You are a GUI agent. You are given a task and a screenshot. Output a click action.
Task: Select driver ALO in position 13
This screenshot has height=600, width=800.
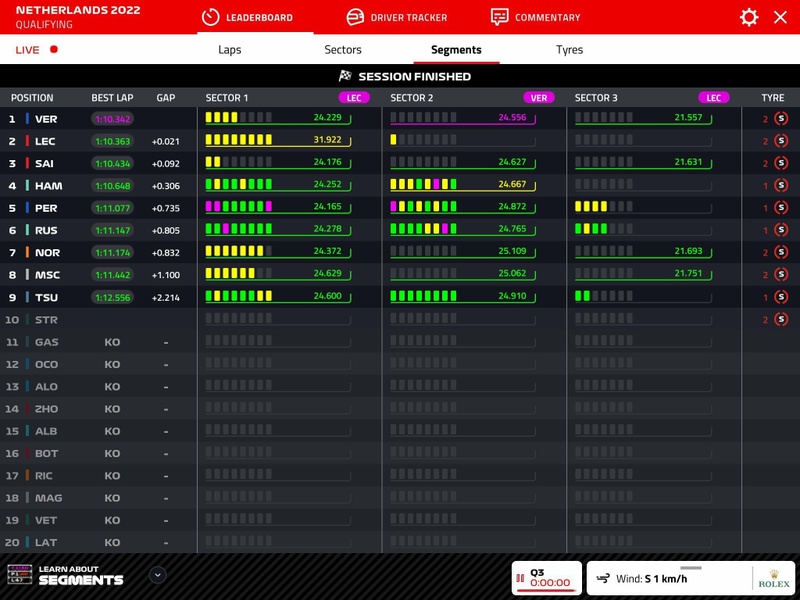[x=46, y=386]
